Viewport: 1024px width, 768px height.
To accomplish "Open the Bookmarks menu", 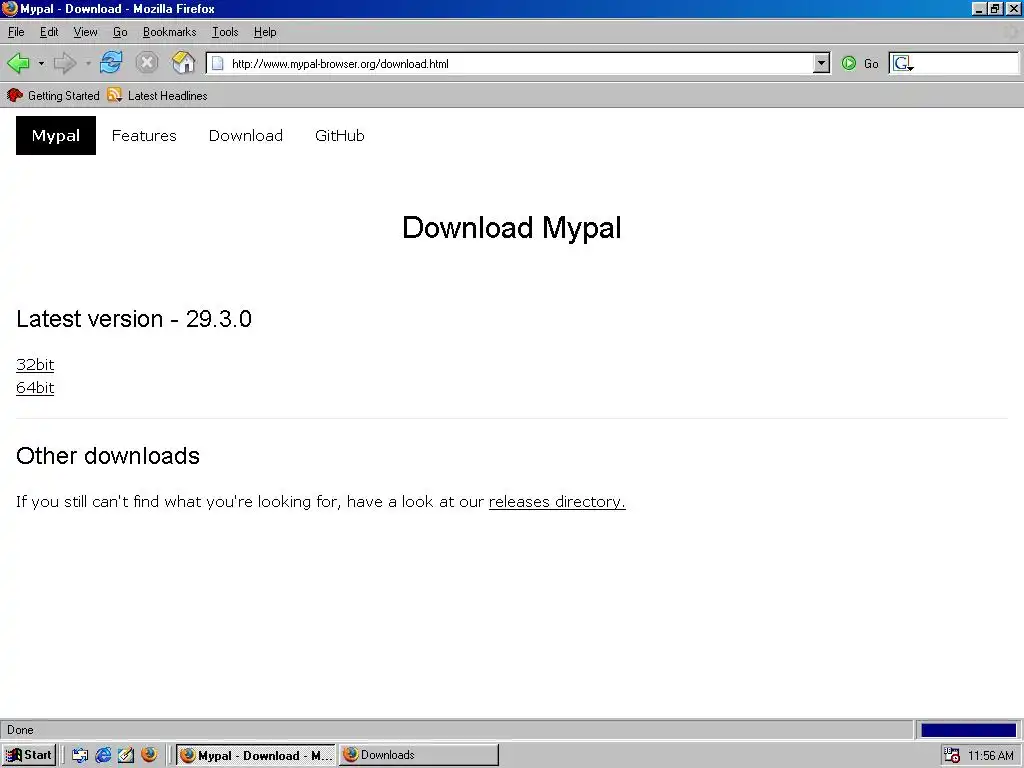I will [170, 32].
